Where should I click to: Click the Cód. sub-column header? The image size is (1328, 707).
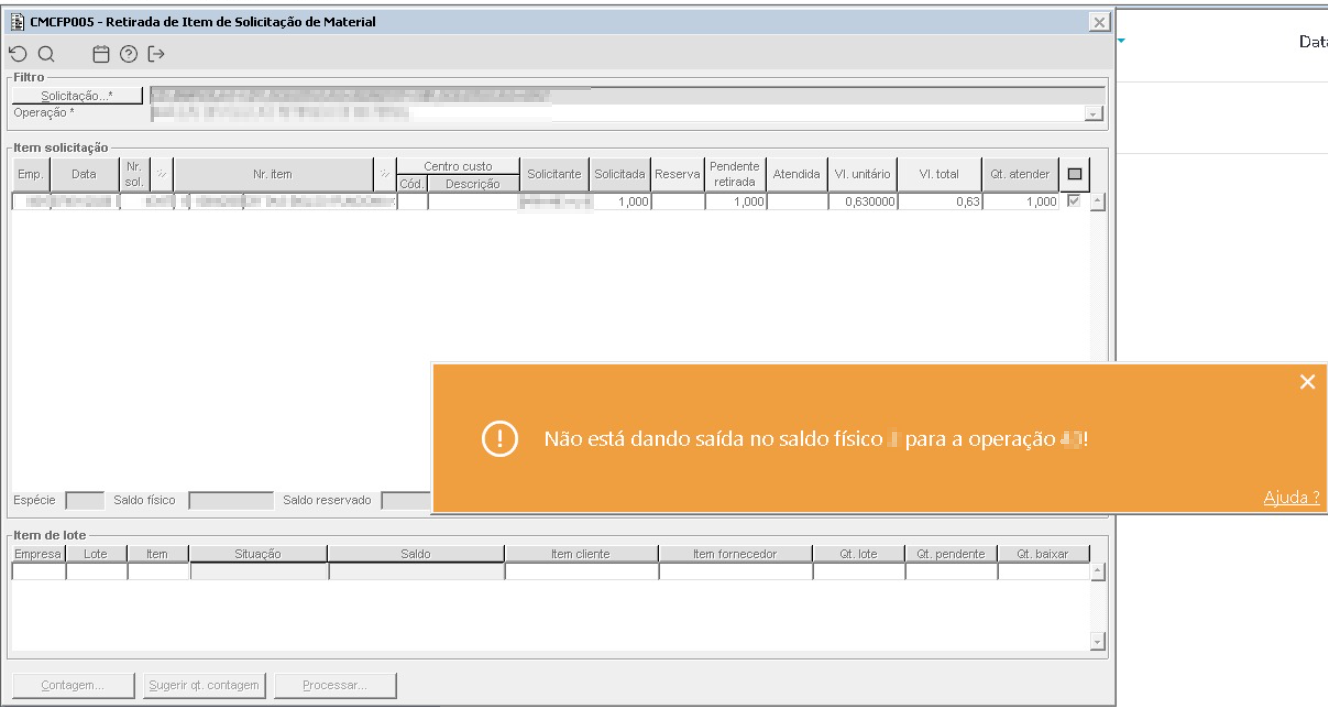[412, 184]
